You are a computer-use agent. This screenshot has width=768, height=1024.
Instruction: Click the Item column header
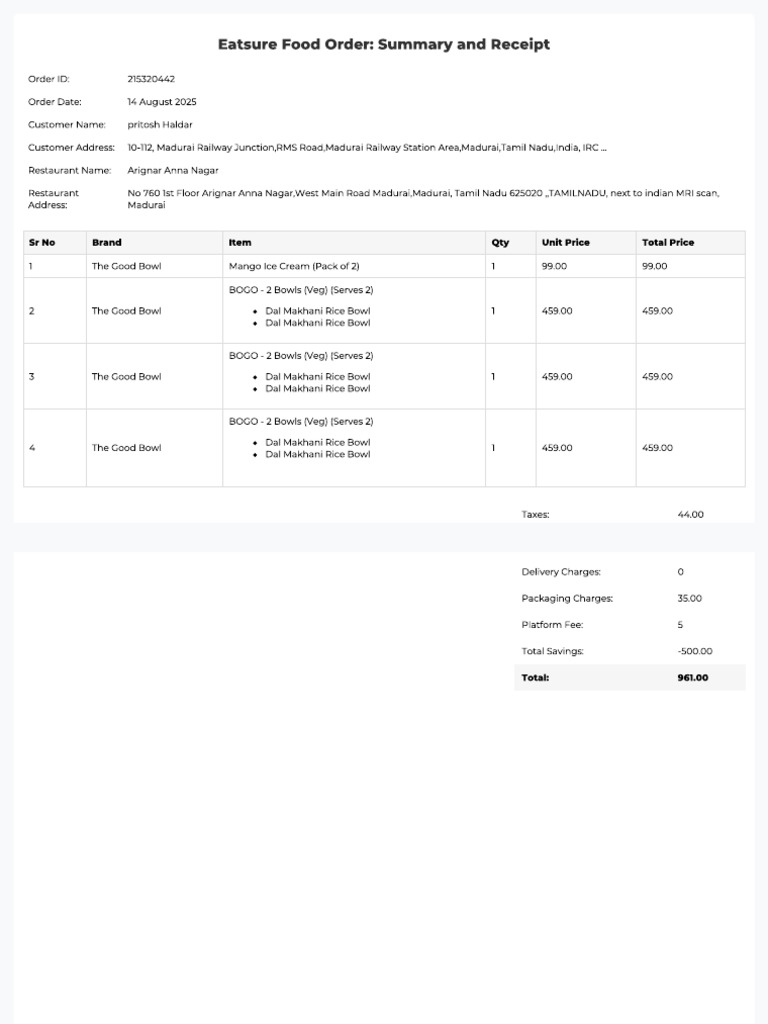point(240,242)
